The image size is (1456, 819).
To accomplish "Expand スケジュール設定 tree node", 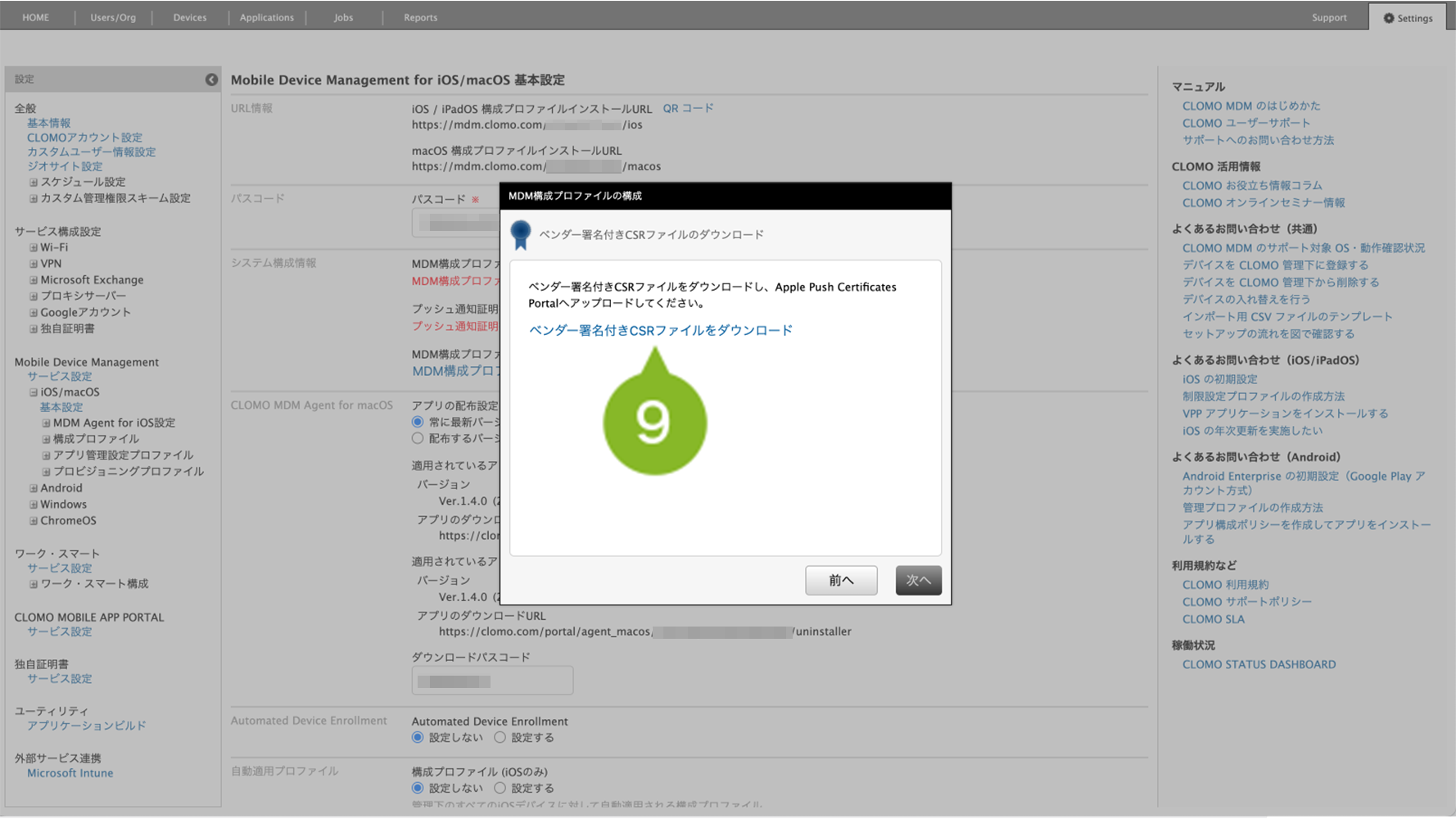I will tap(34, 182).
